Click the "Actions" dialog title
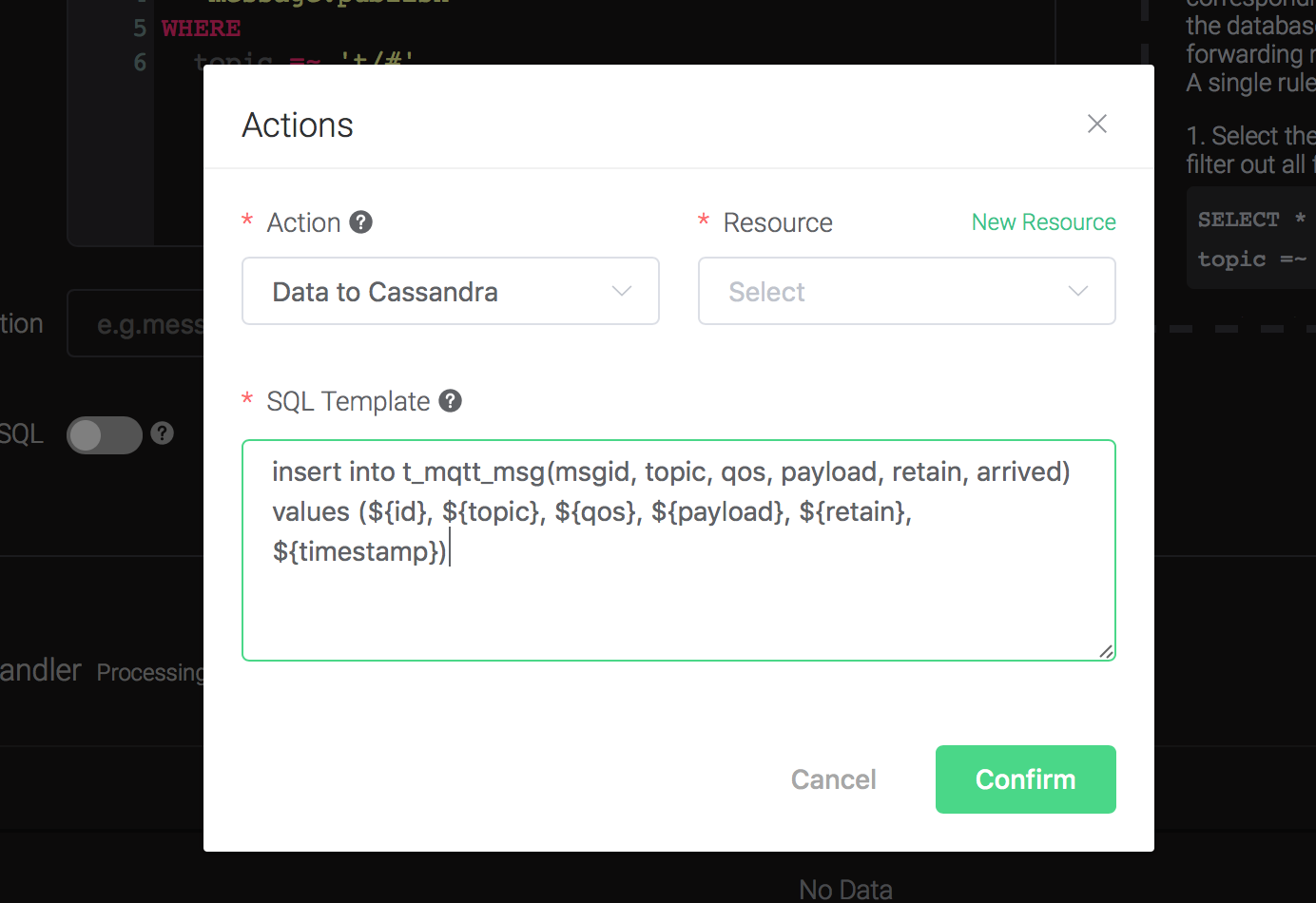Image resolution: width=1316 pixels, height=903 pixels. pyautogui.click(x=298, y=125)
